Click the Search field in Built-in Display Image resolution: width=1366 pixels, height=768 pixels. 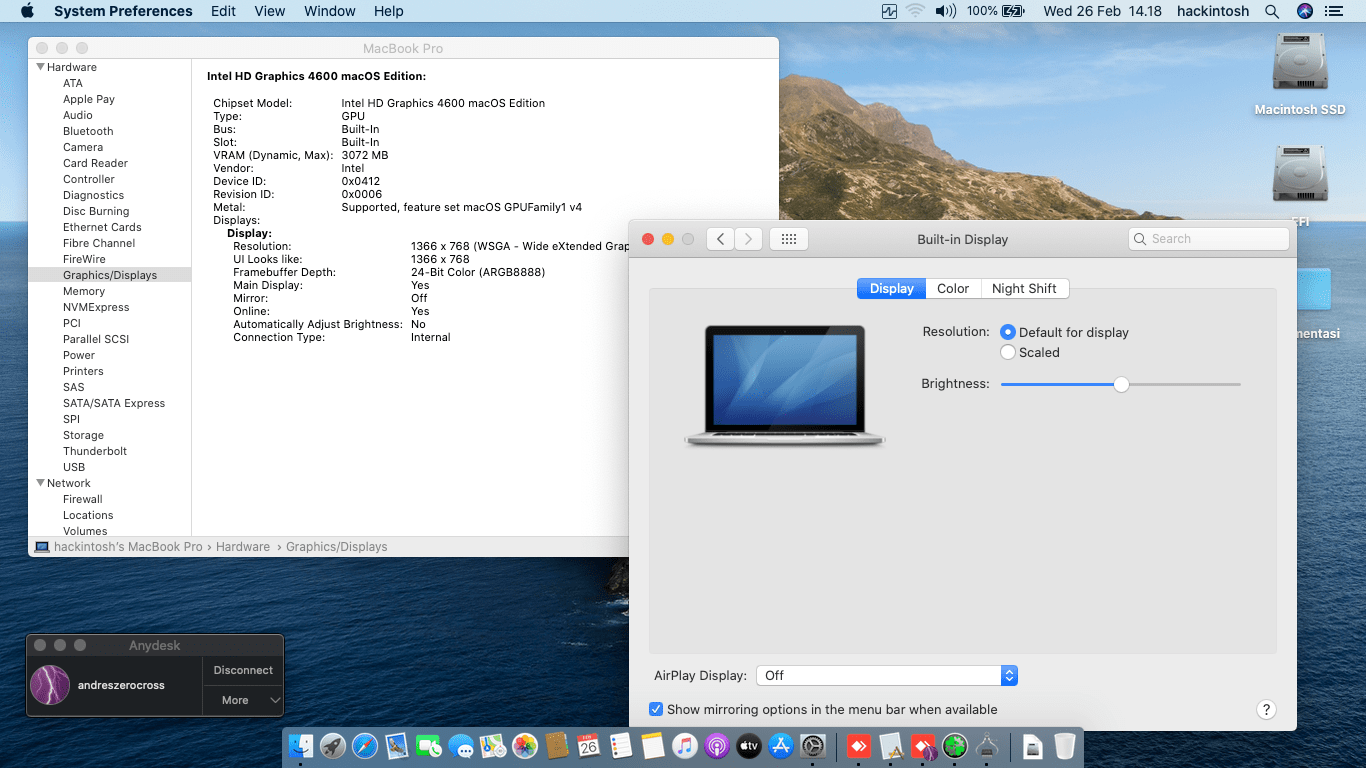pos(1208,239)
